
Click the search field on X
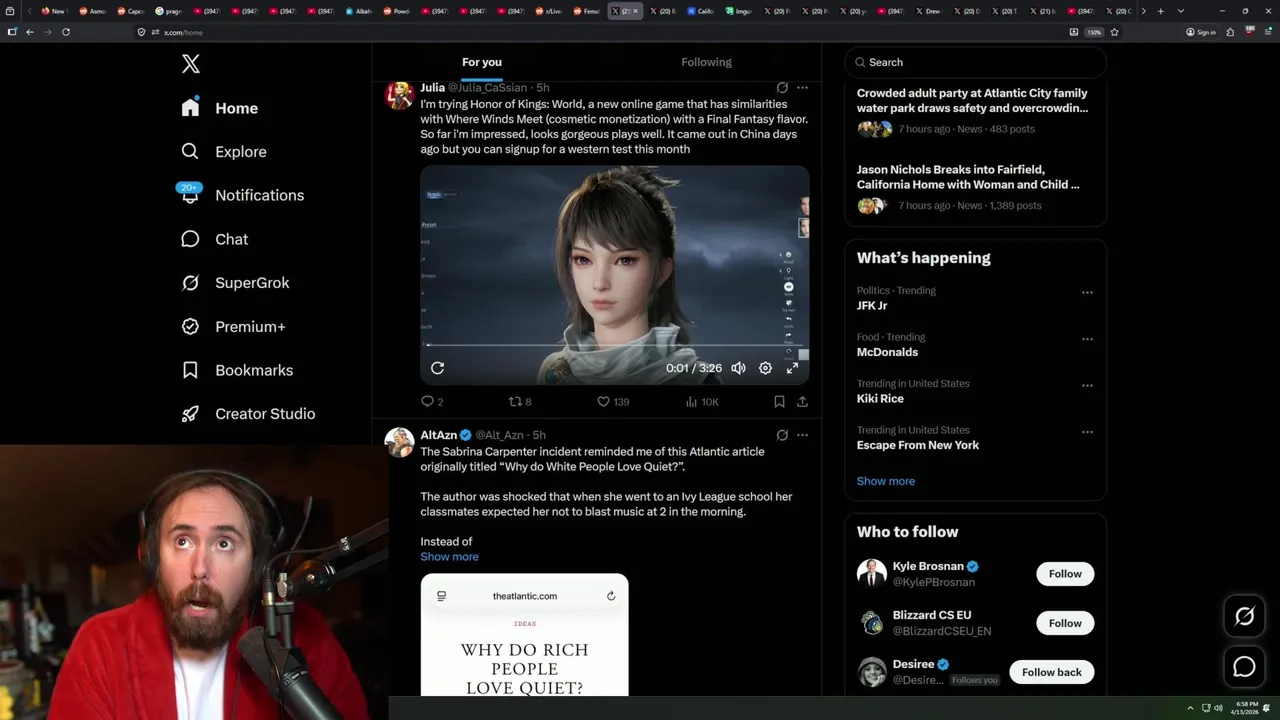975,62
